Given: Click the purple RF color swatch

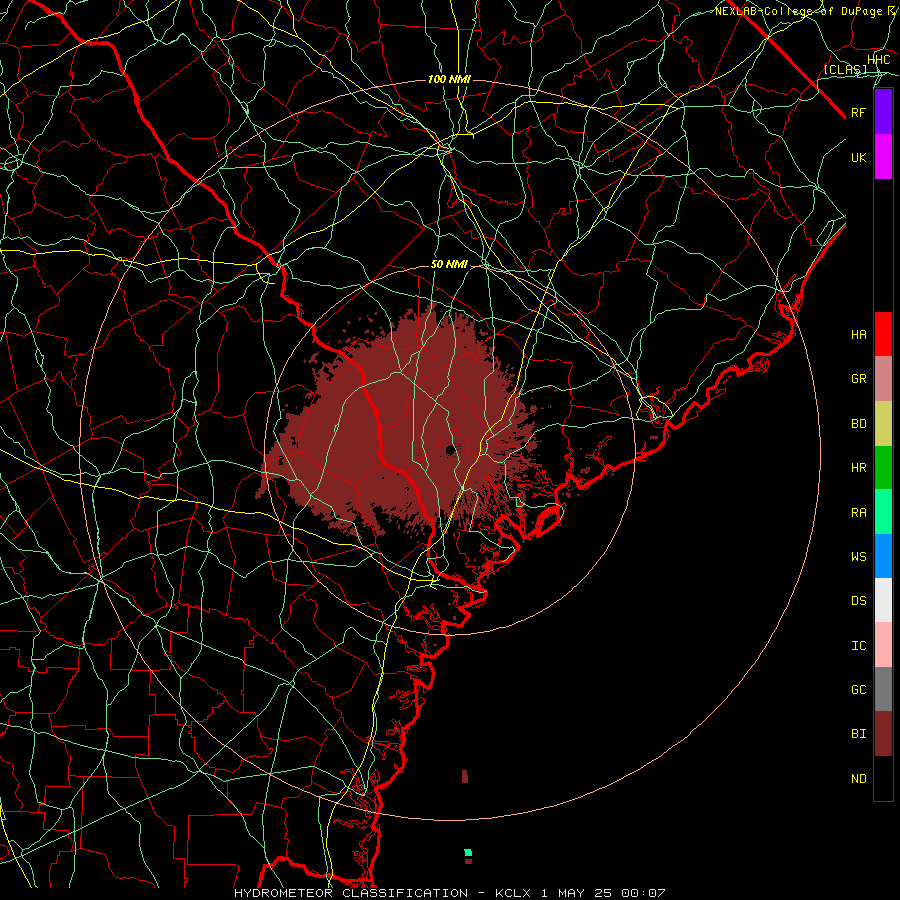Looking at the screenshot, I should tap(883, 112).
